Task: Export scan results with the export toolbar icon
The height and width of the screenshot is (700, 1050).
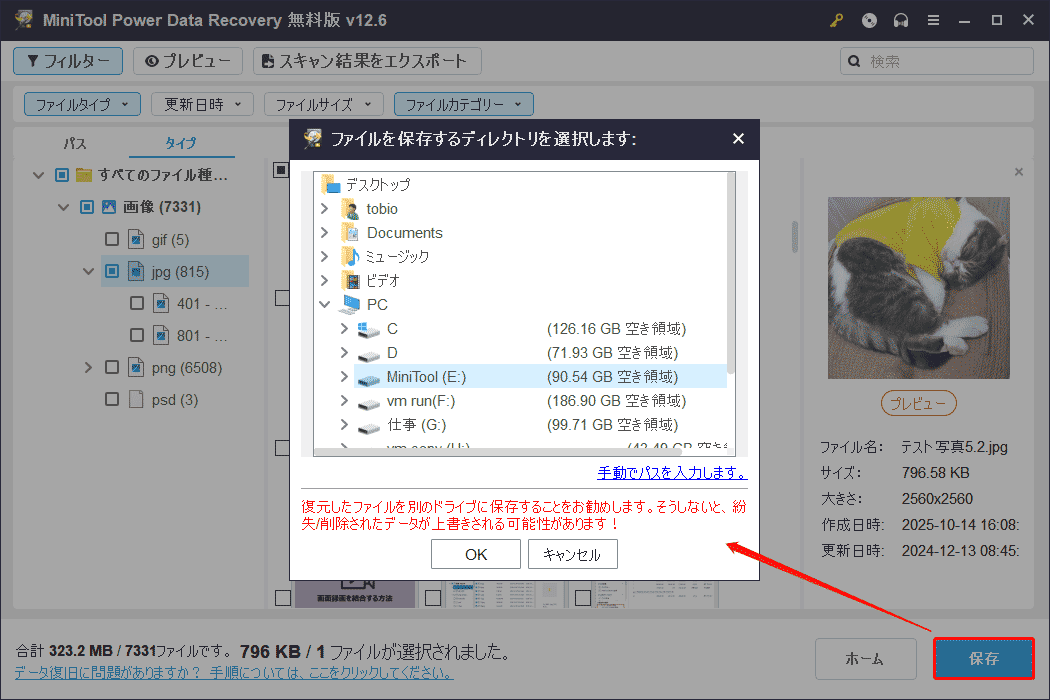Action: (366, 61)
